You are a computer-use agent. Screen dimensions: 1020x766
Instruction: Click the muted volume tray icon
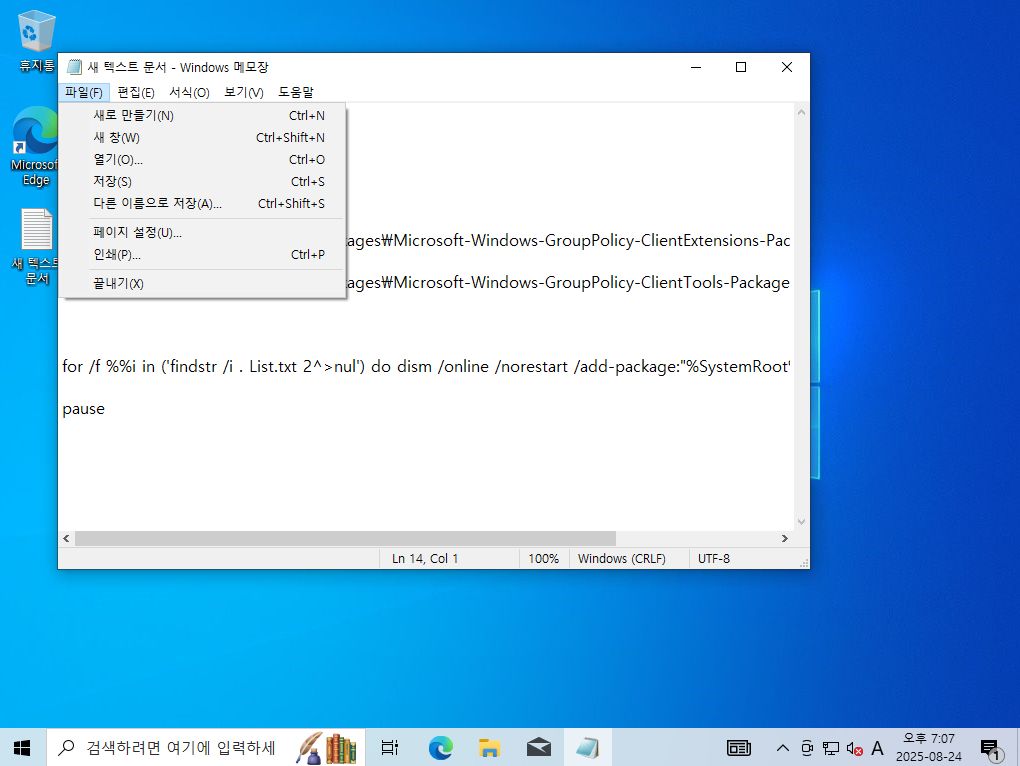[x=854, y=748]
